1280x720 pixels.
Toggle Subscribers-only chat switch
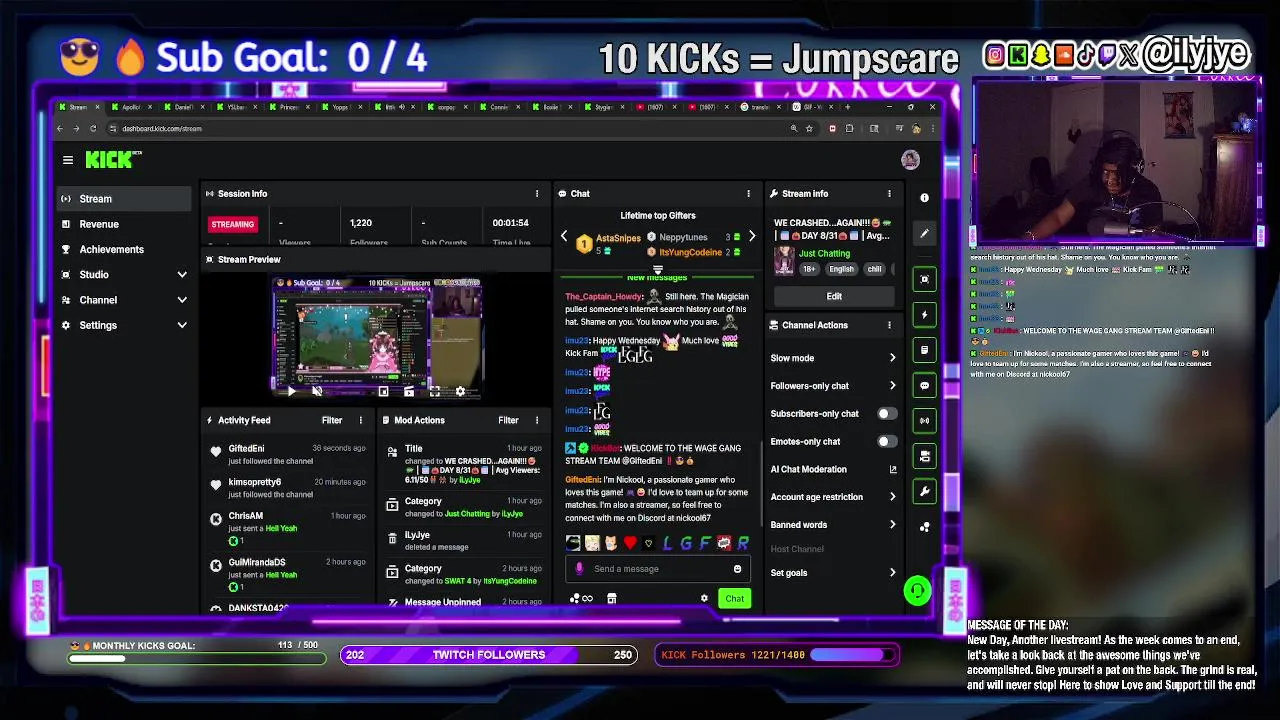click(x=885, y=413)
